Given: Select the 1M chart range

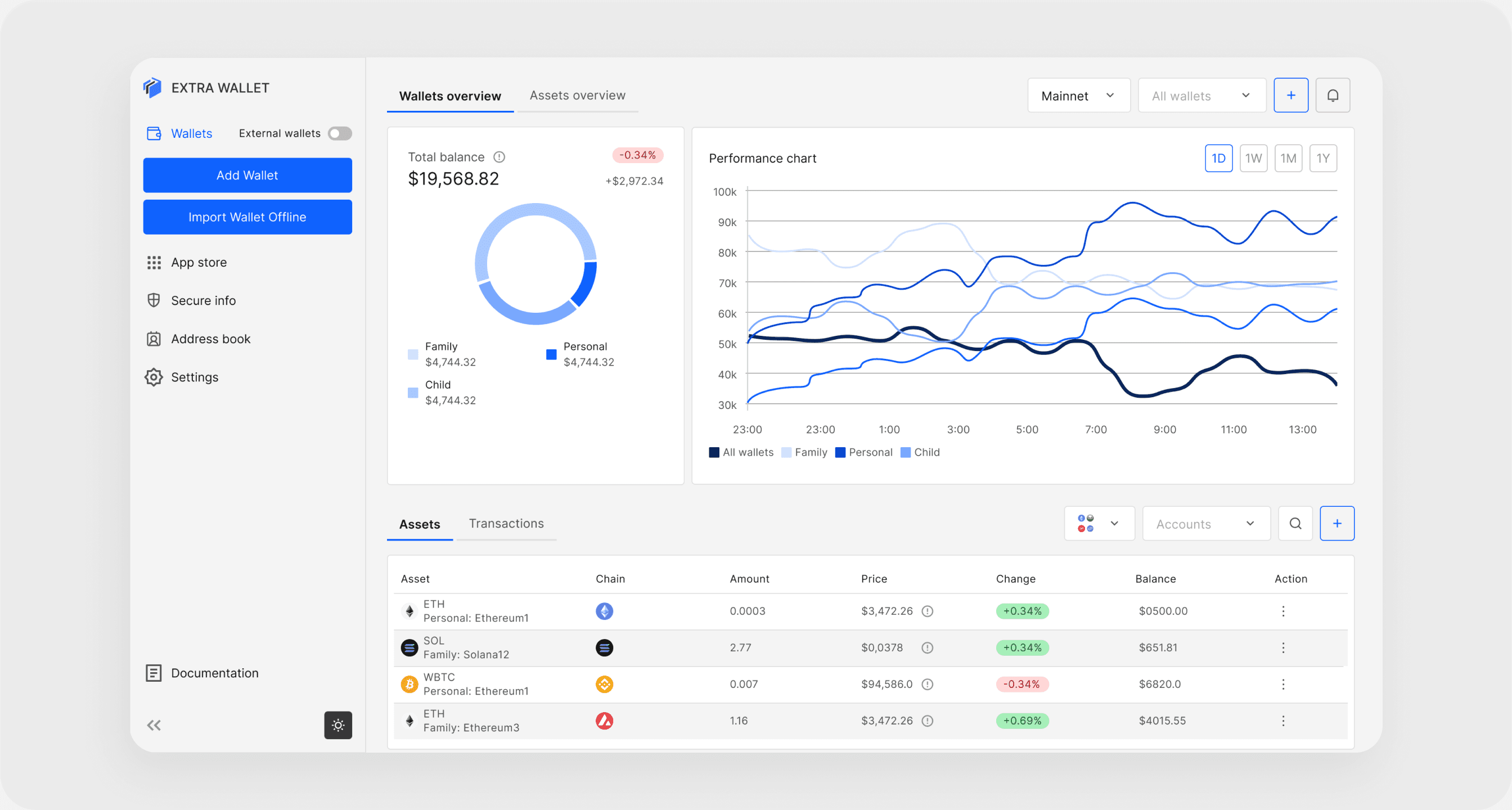Looking at the screenshot, I should (x=1288, y=158).
